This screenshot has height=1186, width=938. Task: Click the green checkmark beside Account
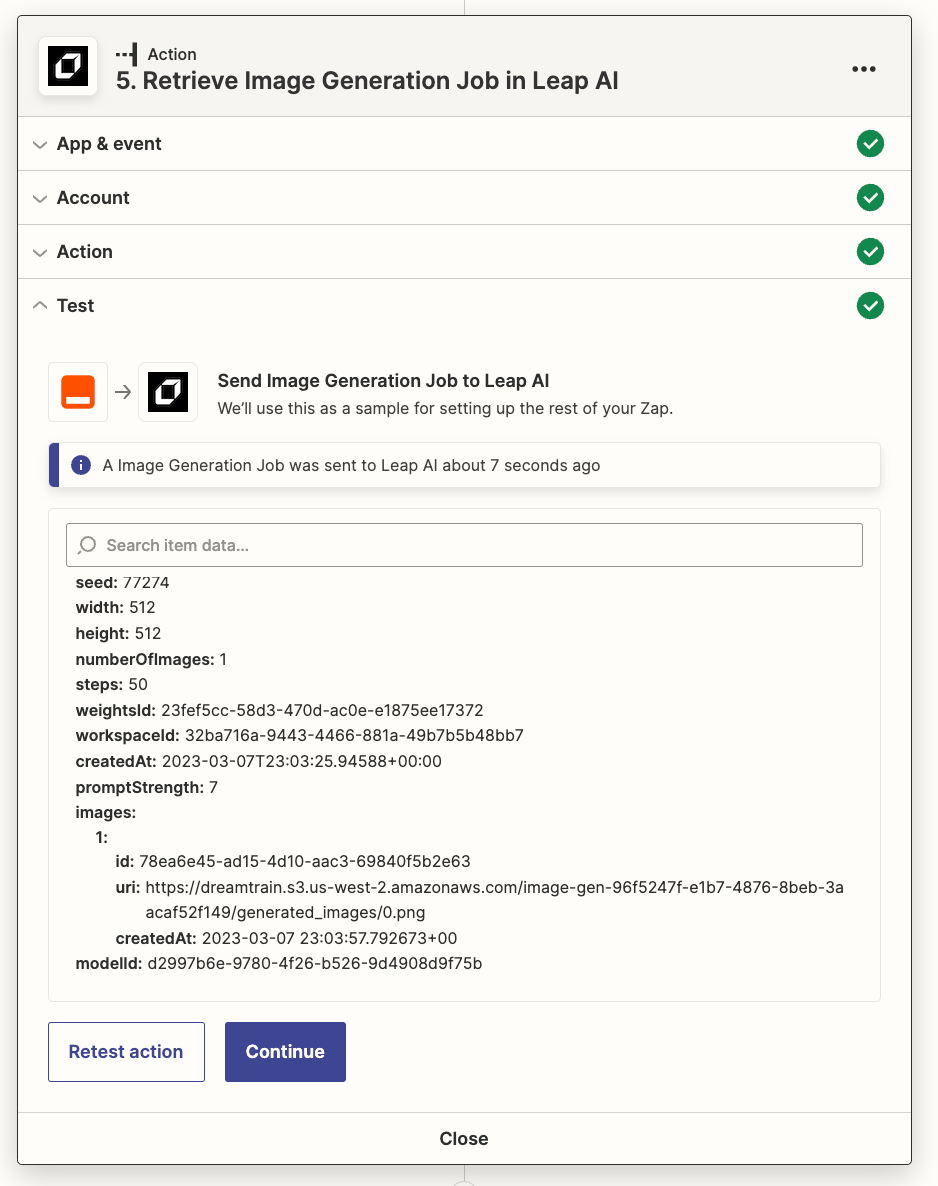[870, 198]
